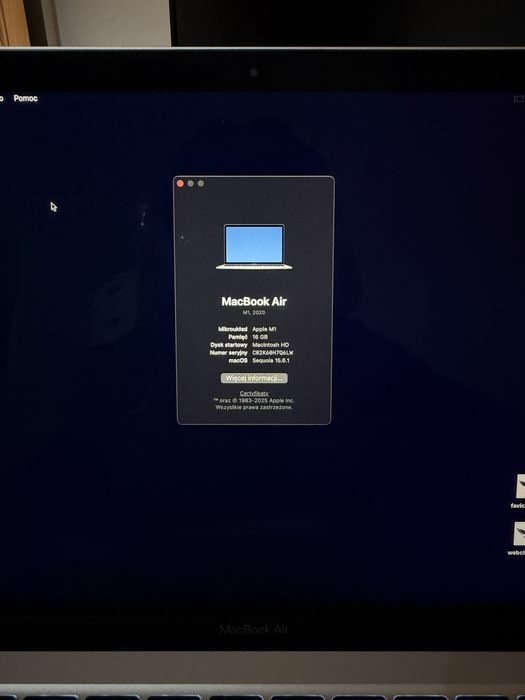Click the 'Dysk startowy' label
Viewport: 525px width, 700px height.
tap(229, 345)
